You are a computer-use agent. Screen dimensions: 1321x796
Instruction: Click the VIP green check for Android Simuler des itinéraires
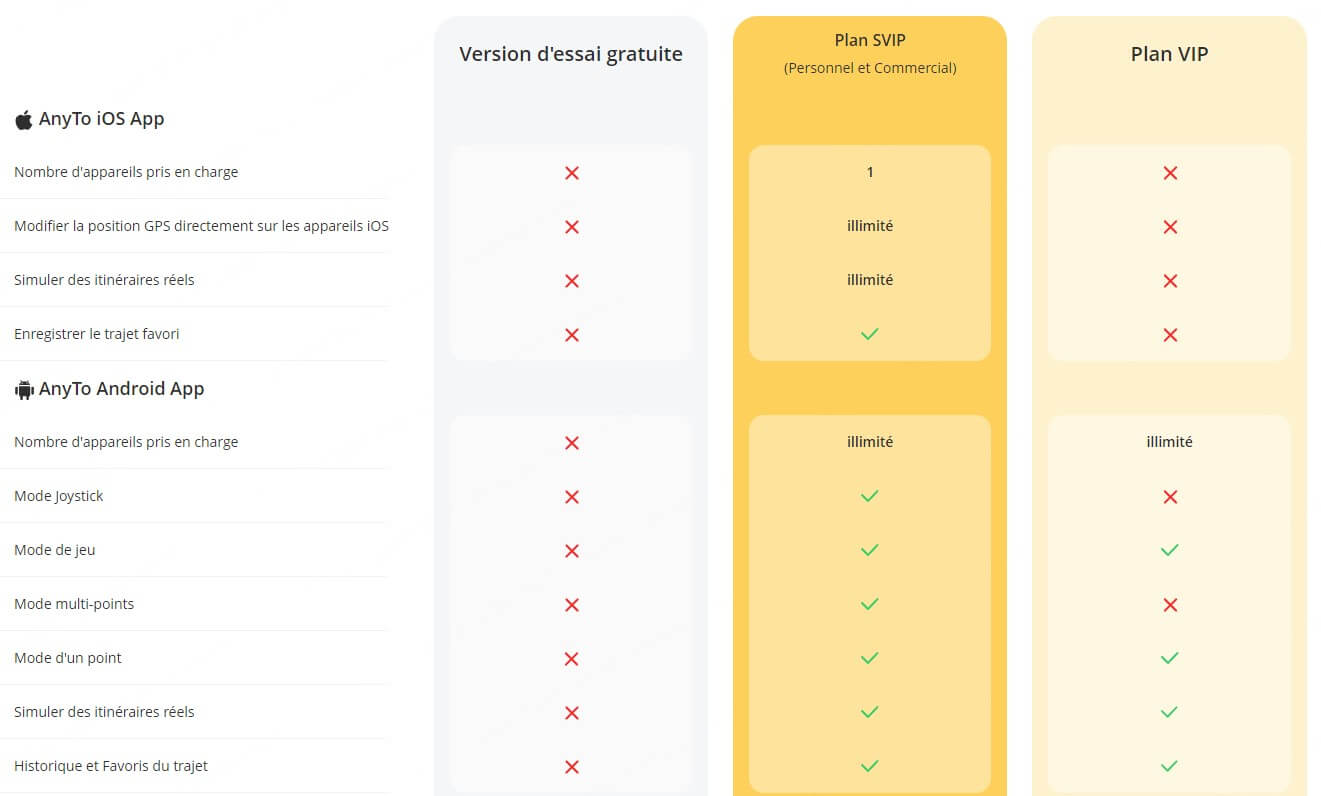click(x=1169, y=712)
